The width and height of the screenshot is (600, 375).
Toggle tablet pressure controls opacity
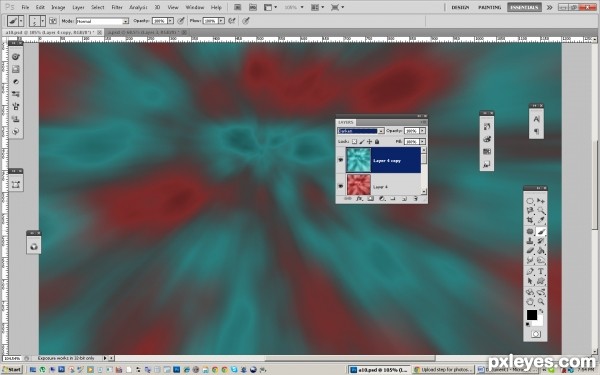click(x=181, y=21)
